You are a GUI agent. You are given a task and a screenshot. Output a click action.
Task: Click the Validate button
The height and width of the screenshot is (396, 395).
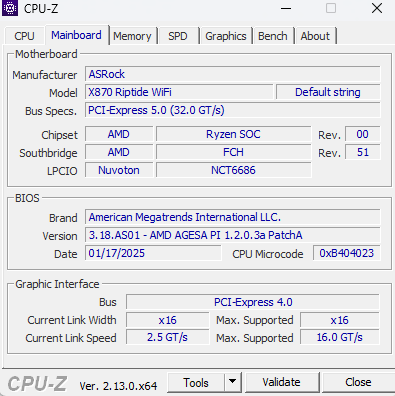click(281, 383)
